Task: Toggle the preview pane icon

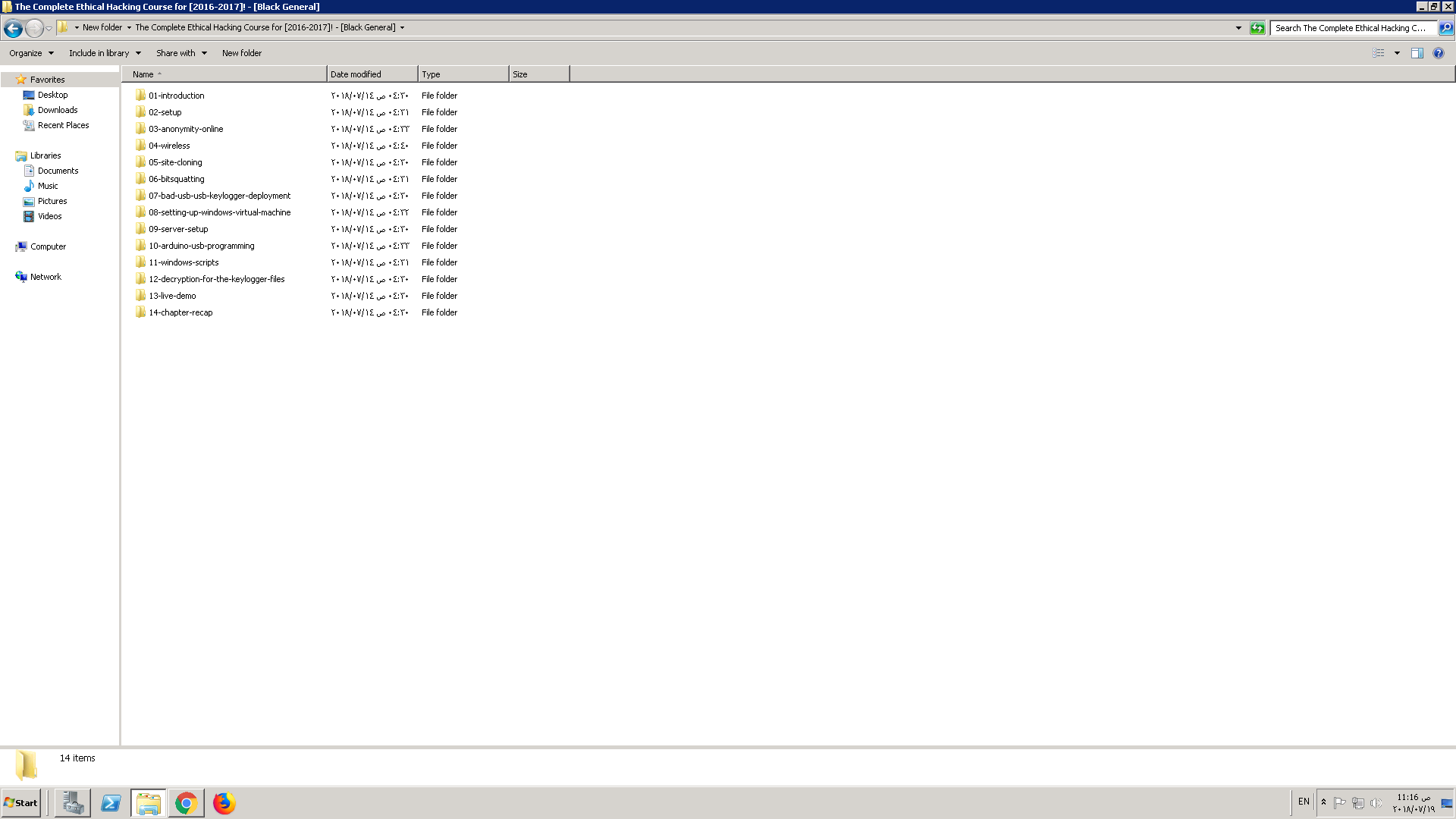Action: 1417,53
